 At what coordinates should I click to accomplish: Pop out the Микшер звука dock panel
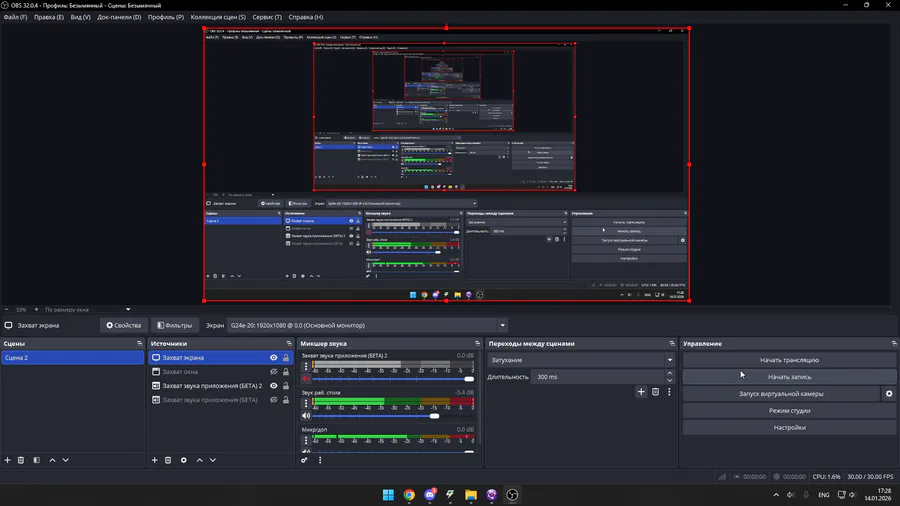pyautogui.click(x=478, y=344)
